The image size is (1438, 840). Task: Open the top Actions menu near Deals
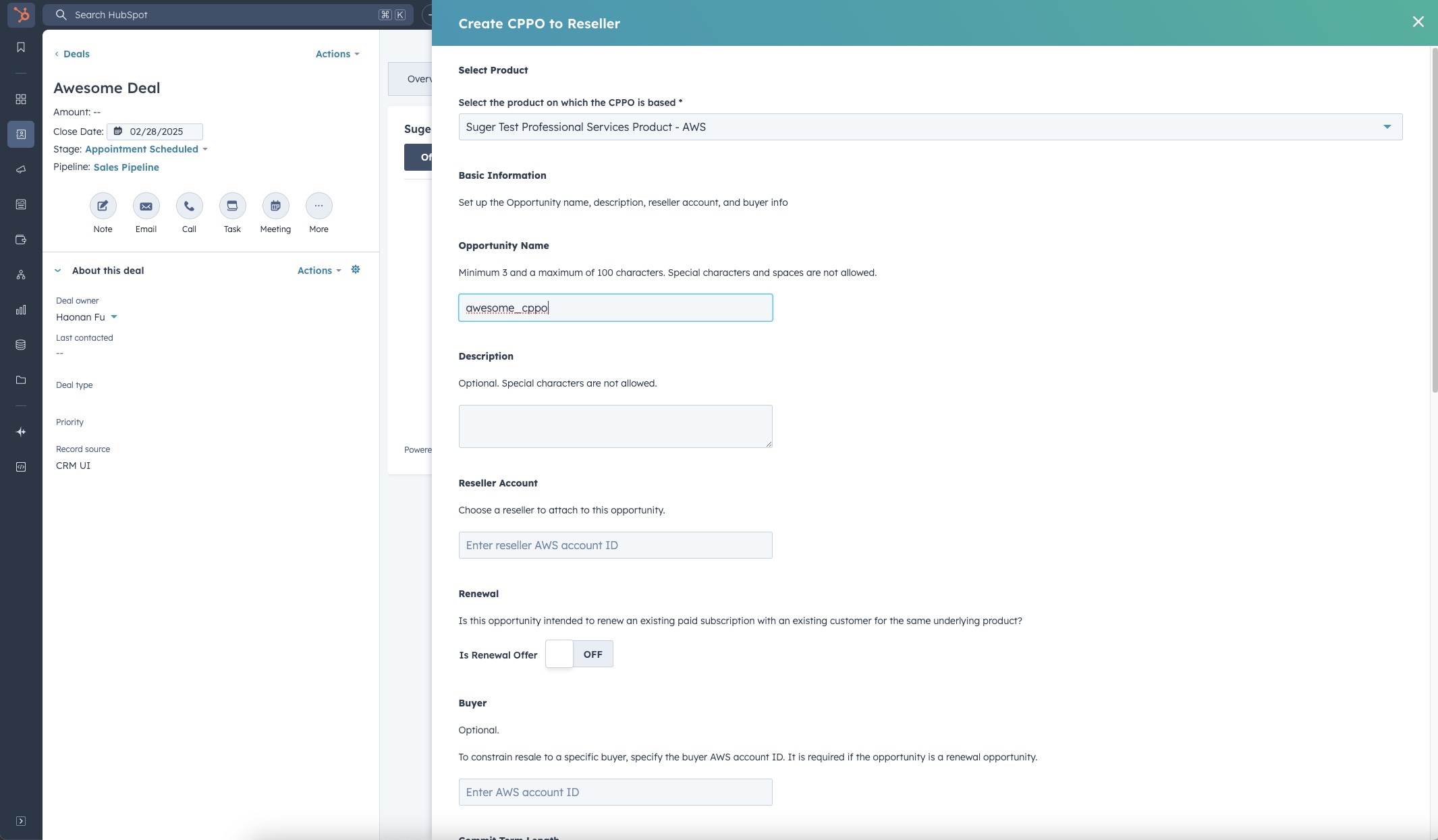(337, 54)
